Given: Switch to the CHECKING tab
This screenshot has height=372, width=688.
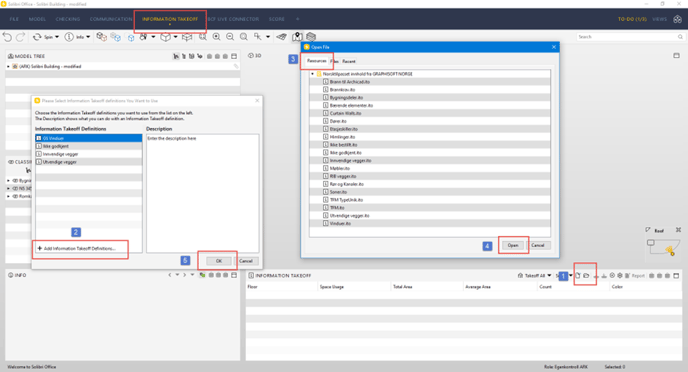Looking at the screenshot, I should (x=68, y=19).
